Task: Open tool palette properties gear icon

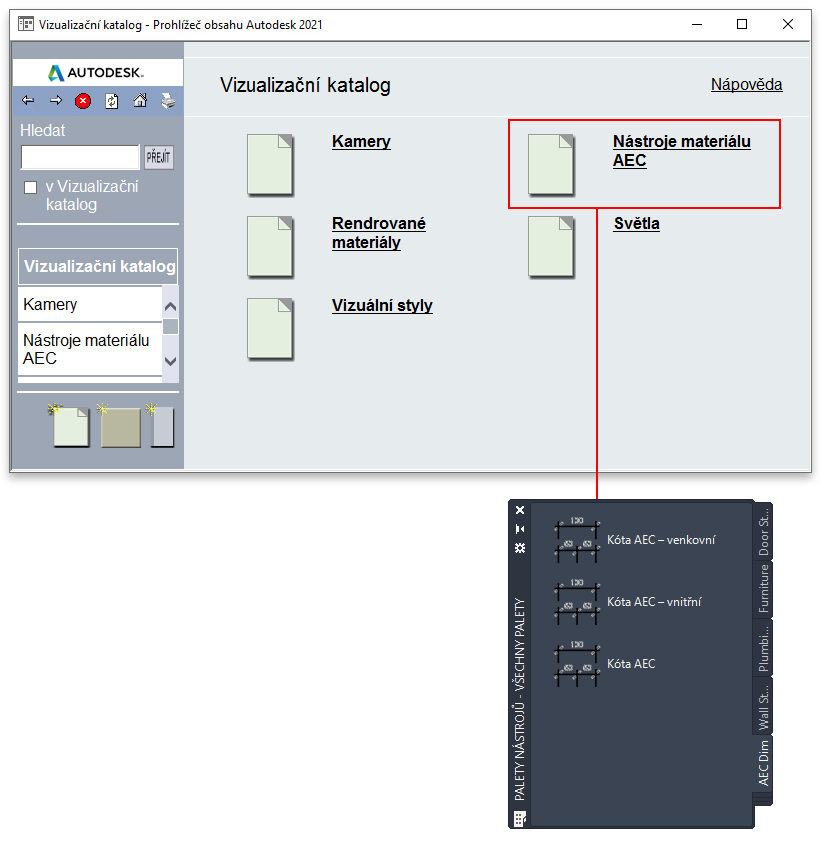Action: tap(520, 548)
